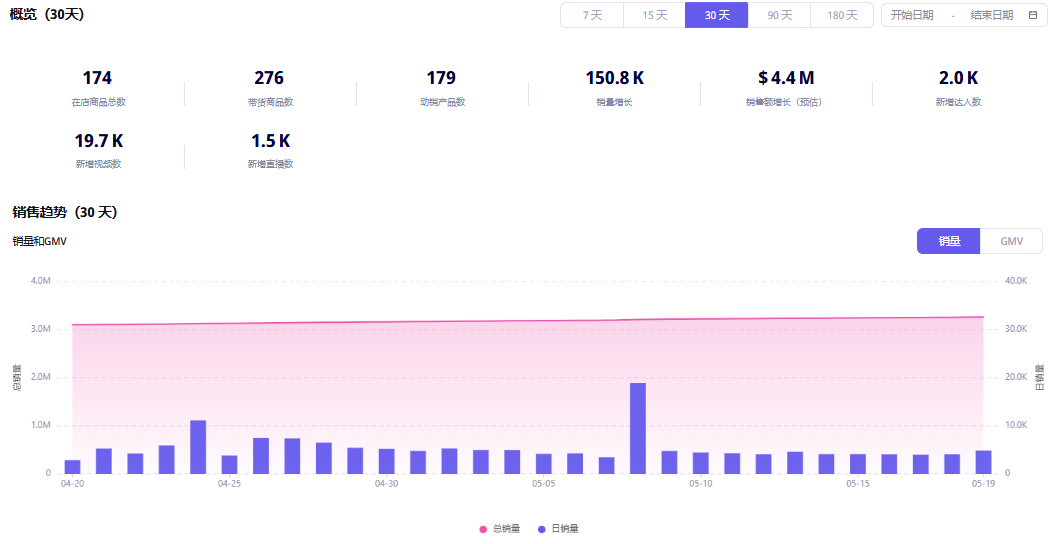Click the first sales bar at 04-20
The width and height of the screenshot is (1055, 544).
click(72, 466)
